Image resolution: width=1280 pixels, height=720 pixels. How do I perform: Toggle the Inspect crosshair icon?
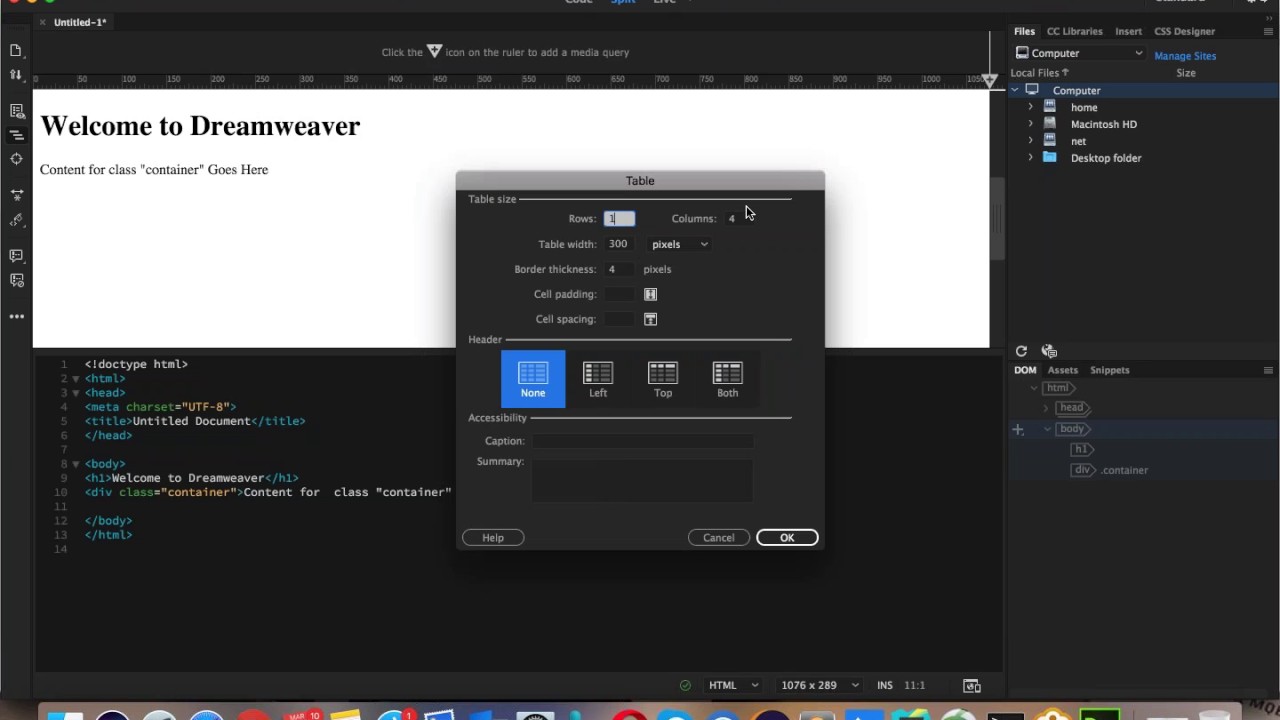click(x=16, y=159)
